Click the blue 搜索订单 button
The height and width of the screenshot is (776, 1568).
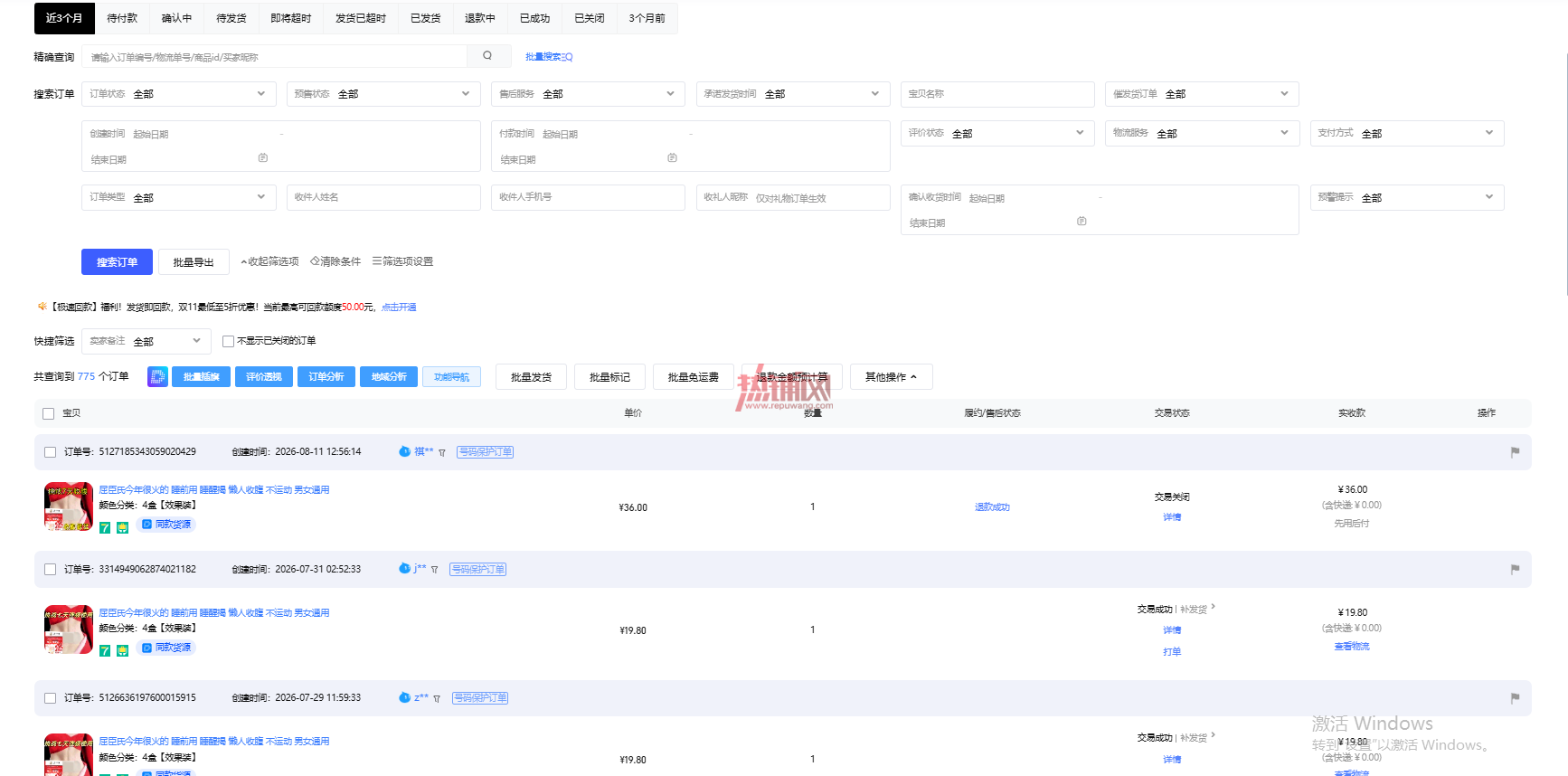coord(117,262)
